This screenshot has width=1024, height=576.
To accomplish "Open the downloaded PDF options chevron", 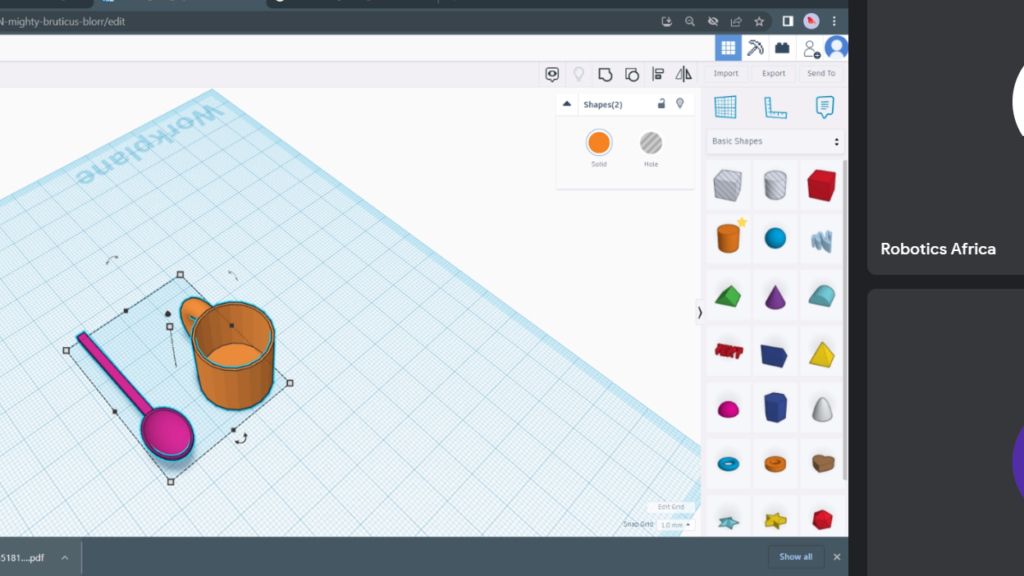I will (65, 558).
